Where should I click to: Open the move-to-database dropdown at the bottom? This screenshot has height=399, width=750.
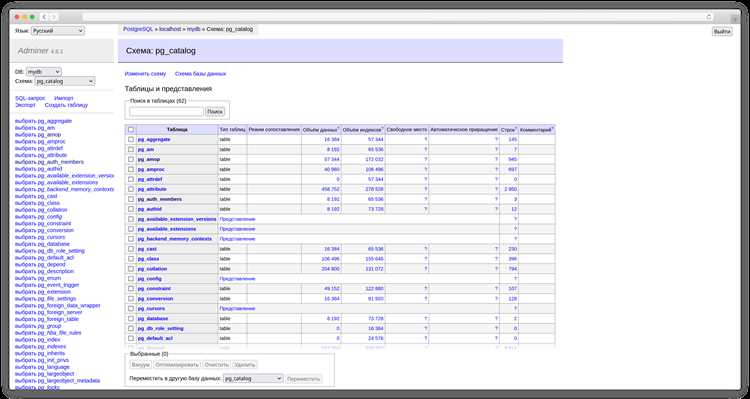254,378
